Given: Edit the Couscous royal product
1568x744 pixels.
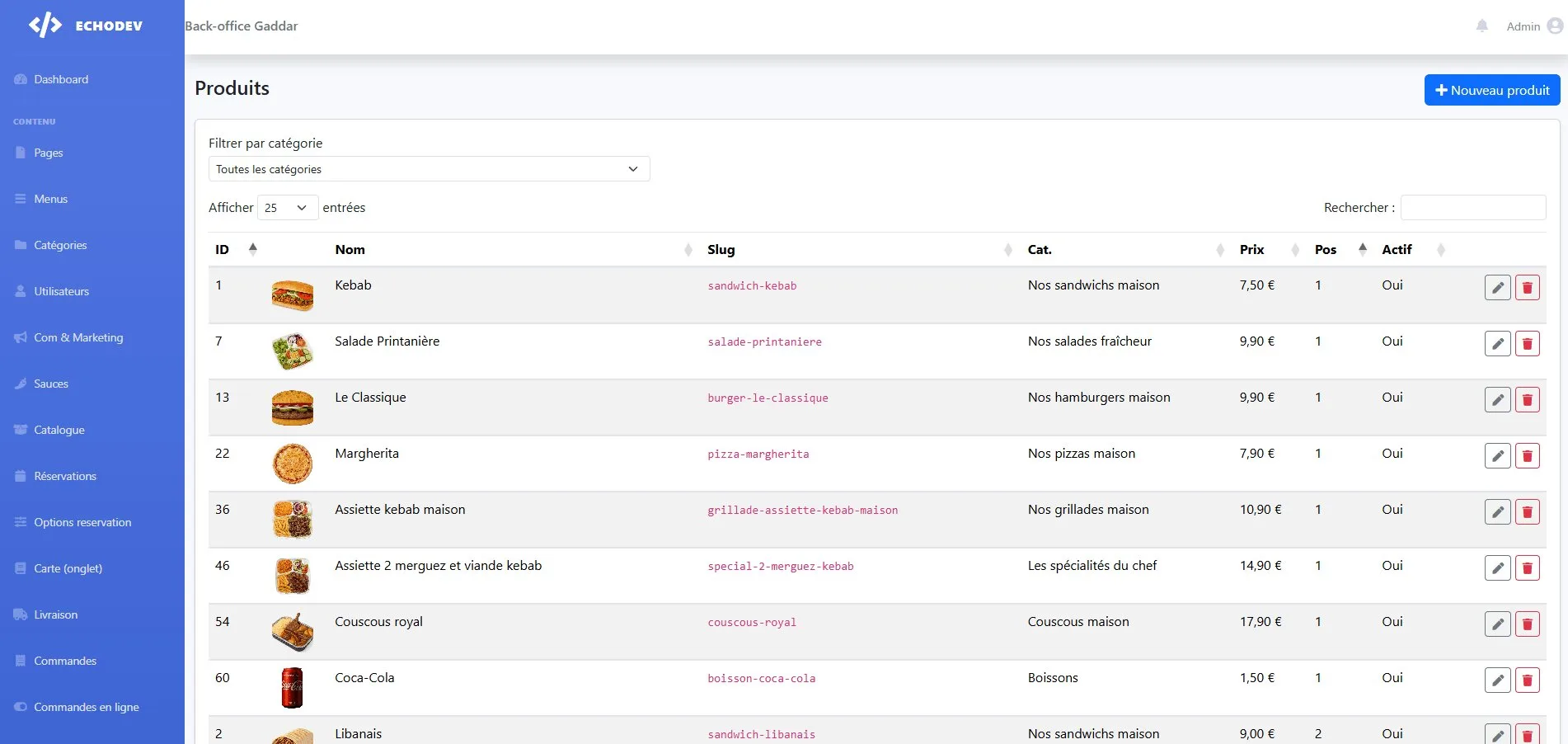Looking at the screenshot, I should 1497,624.
